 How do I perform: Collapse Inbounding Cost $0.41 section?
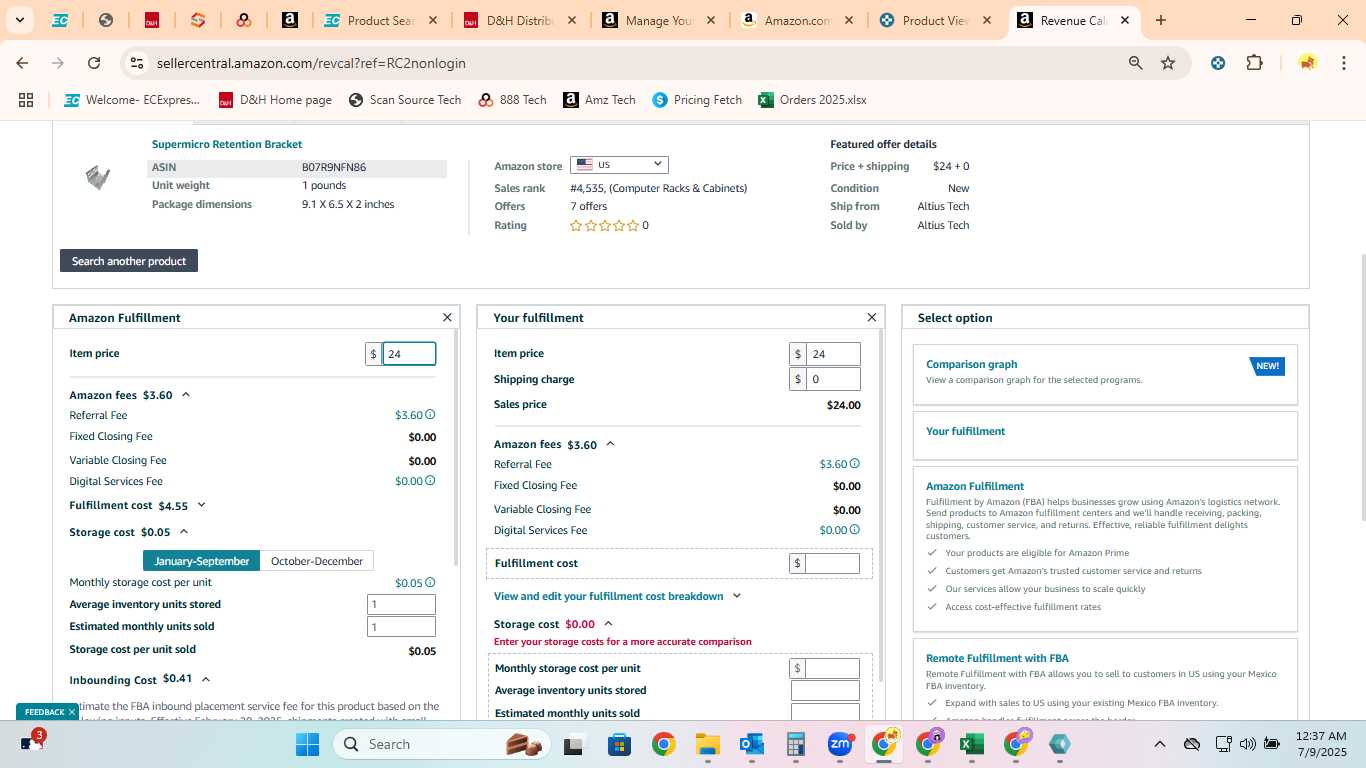tap(206, 680)
